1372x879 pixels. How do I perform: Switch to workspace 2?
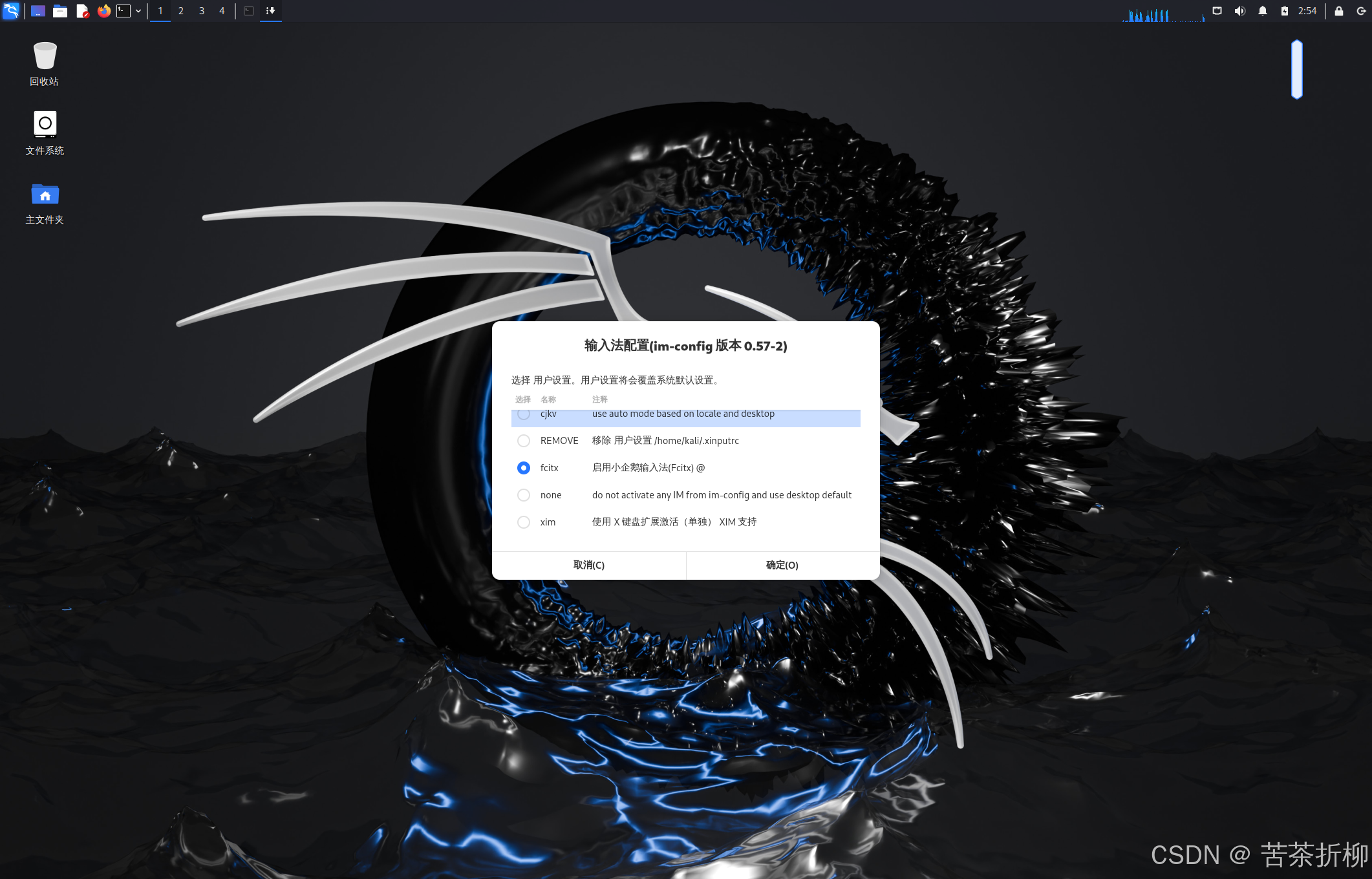pyautogui.click(x=181, y=11)
